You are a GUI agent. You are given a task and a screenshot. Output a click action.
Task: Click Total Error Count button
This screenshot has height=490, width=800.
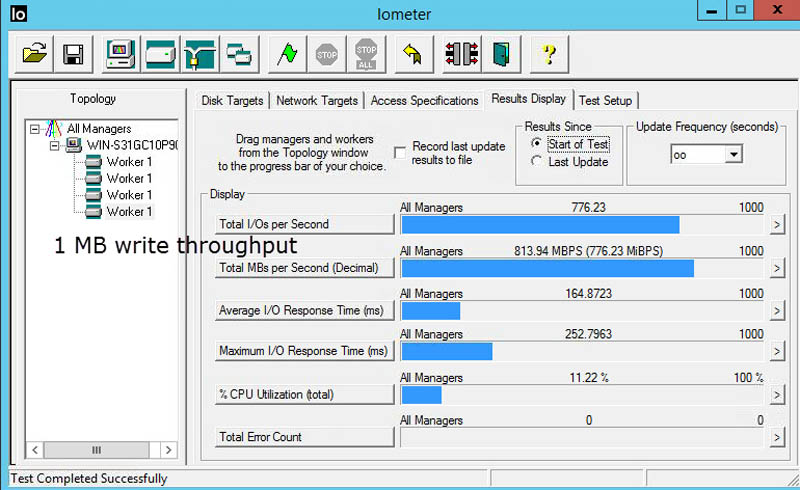(305, 437)
